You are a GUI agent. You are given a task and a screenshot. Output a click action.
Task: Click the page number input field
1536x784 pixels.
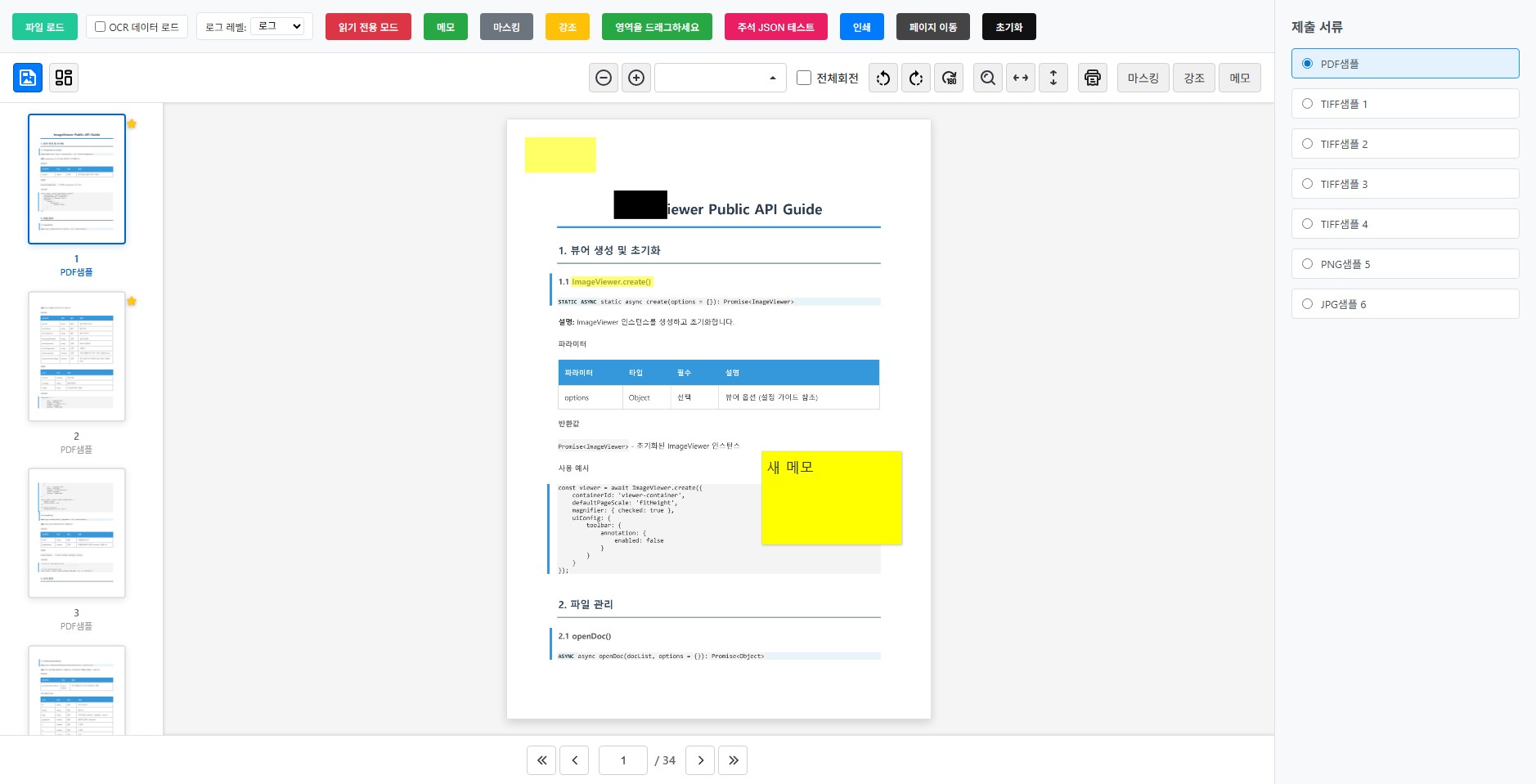(x=623, y=760)
